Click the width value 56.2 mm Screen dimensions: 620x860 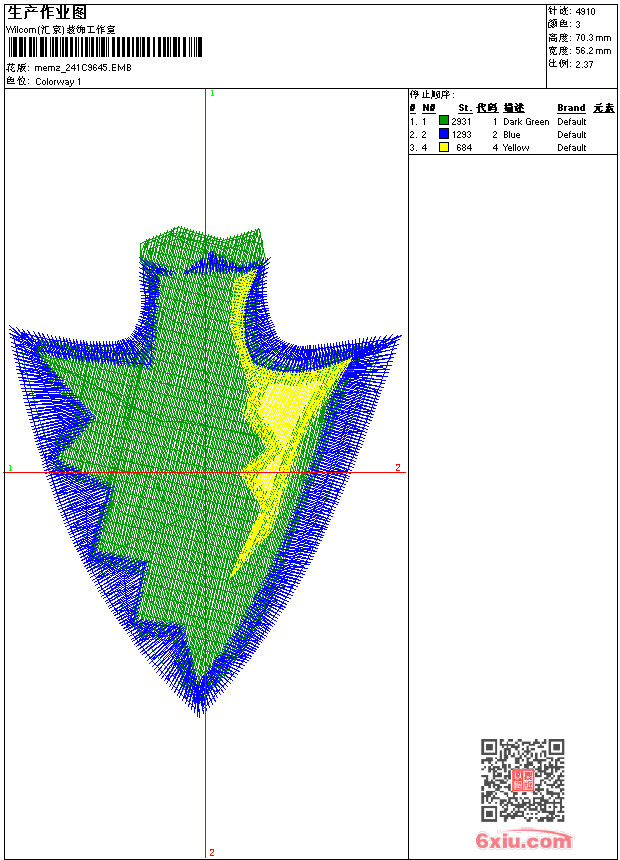(x=593, y=50)
